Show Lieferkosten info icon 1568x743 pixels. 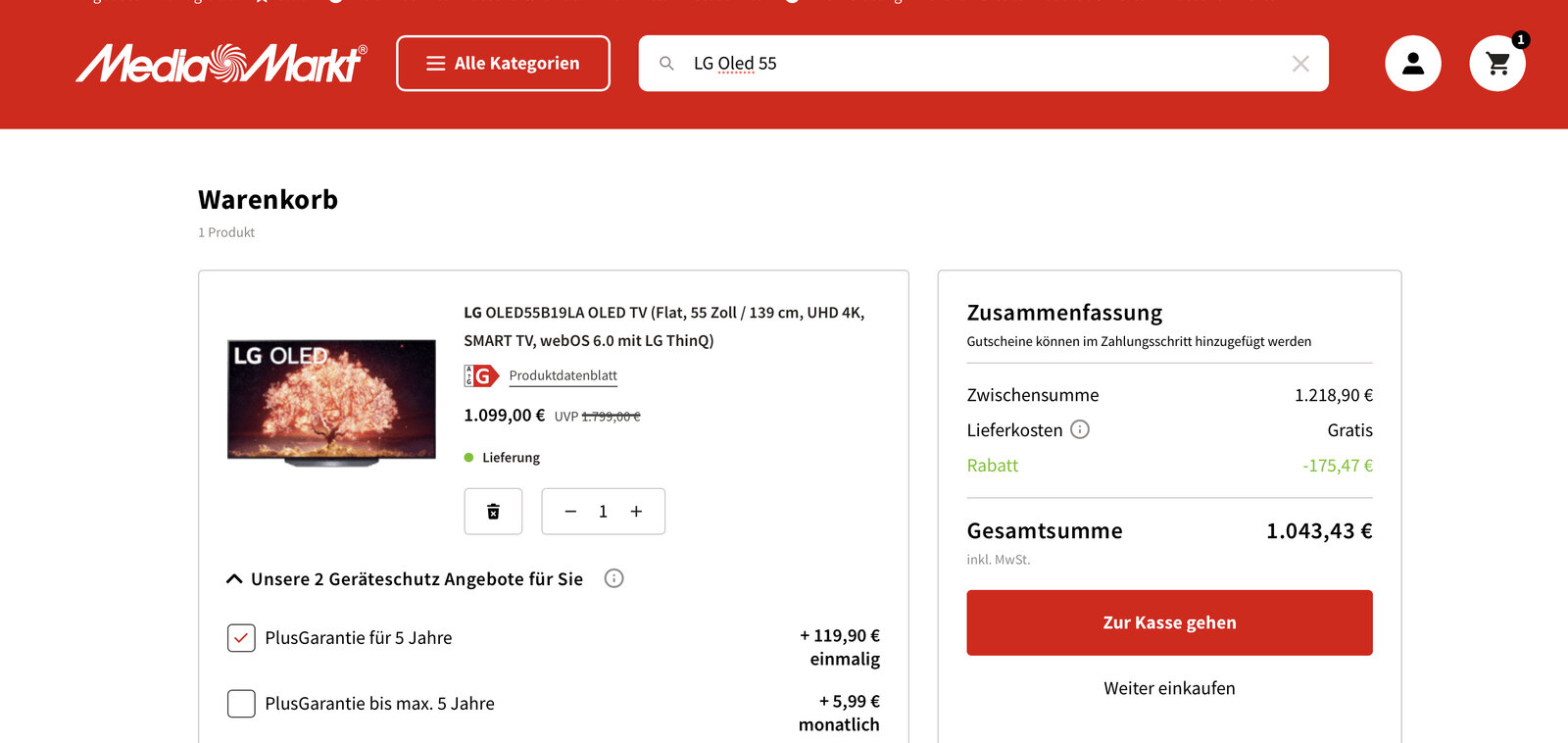pyautogui.click(x=1080, y=429)
